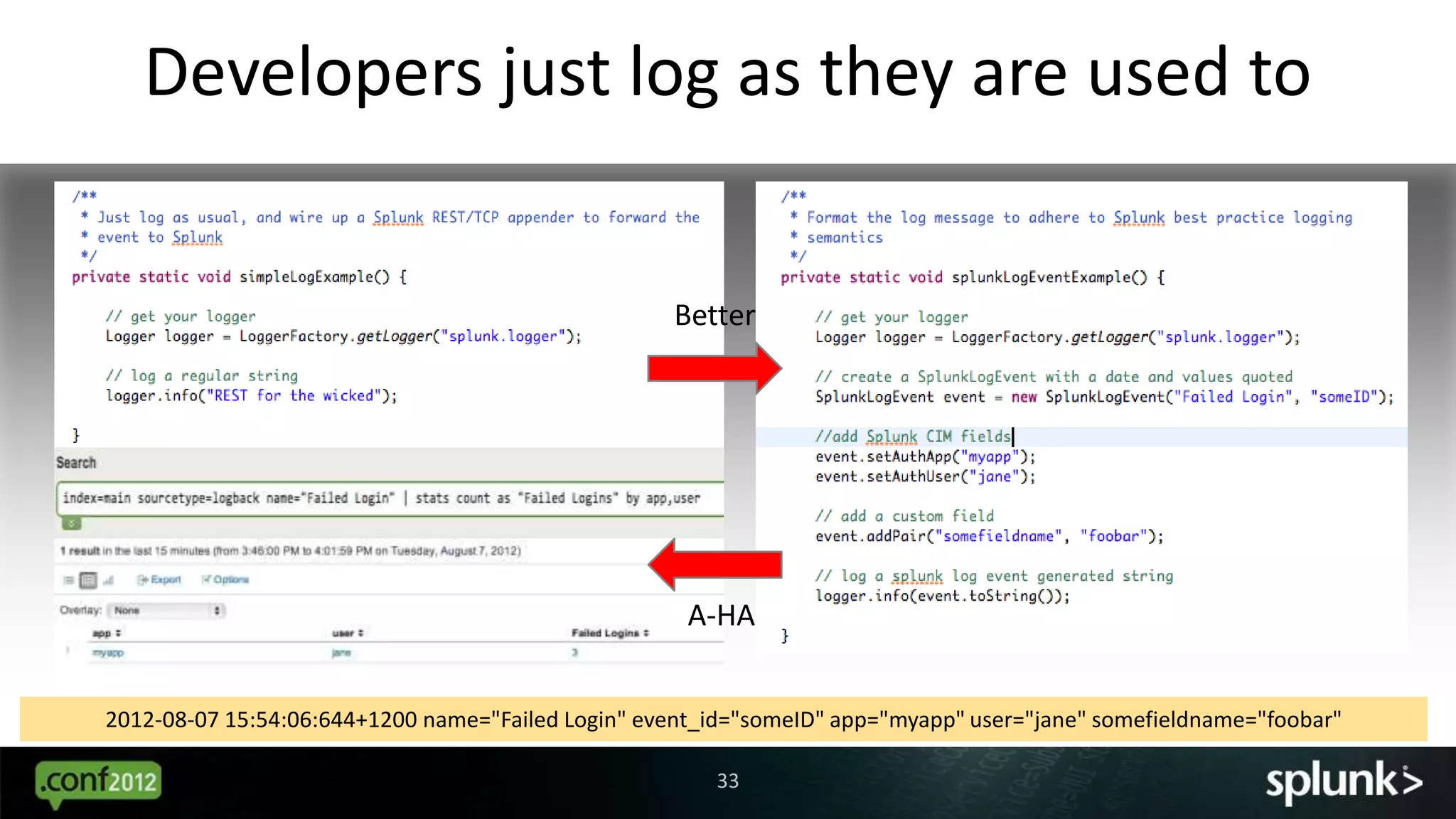1456x819 pixels.
Task: Open the Overlay dropdown set to None
Action: [x=166, y=610]
